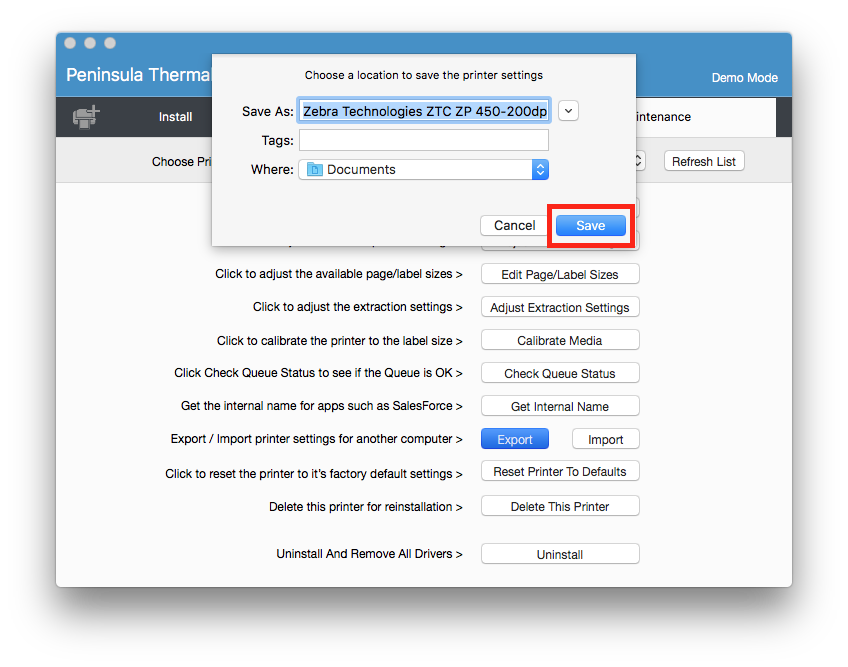This screenshot has height=667, width=848.
Task: Click the Tags input field
Action: tap(424, 140)
